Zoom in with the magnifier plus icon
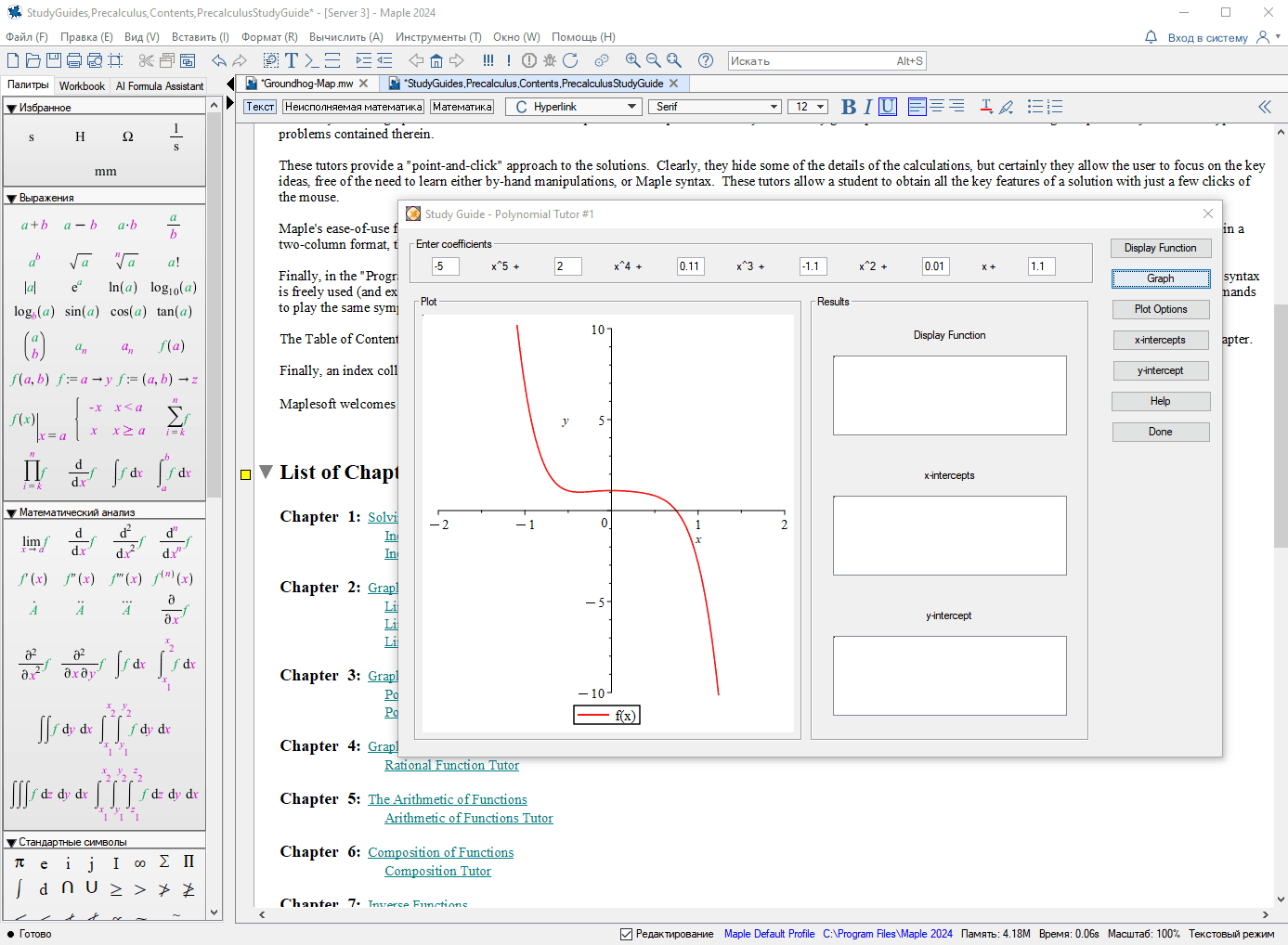The width and height of the screenshot is (1288, 945). pyautogui.click(x=633, y=60)
